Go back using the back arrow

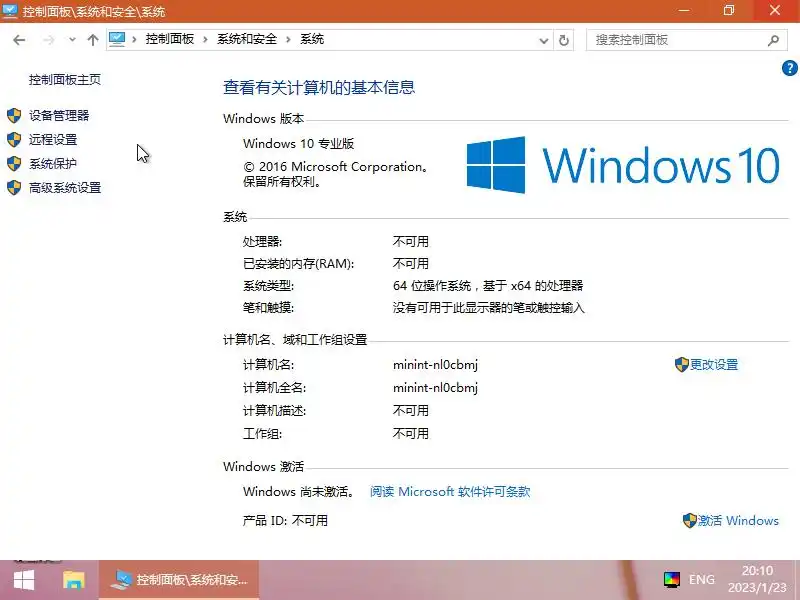pyautogui.click(x=19, y=40)
